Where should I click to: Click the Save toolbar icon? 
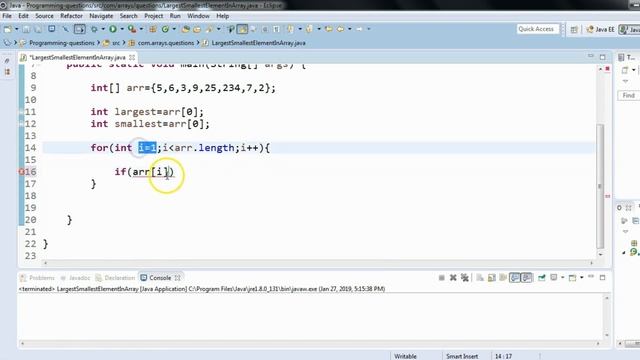click(26, 29)
